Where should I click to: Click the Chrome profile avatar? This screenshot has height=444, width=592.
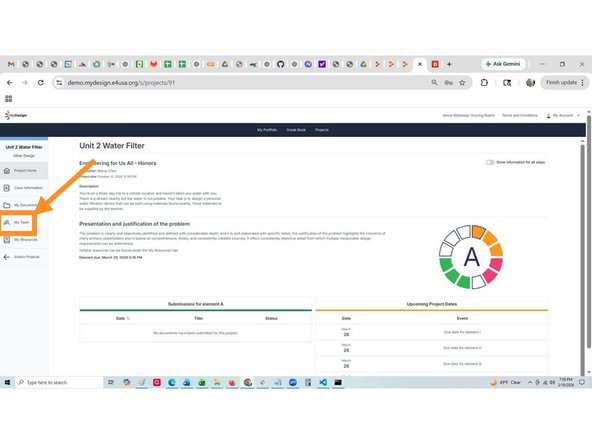(x=530, y=83)
